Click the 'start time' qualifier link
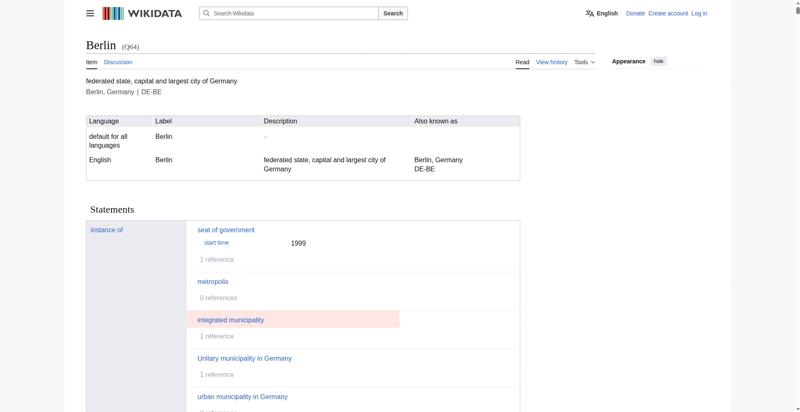800x412 pixels. click(x=216, y=243)
